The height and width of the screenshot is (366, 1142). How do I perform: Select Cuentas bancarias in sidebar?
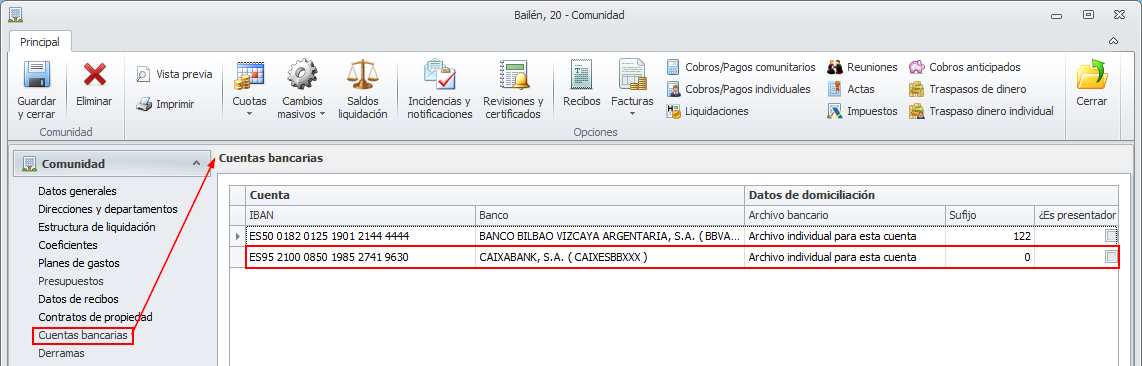click(x=84, y=335)
